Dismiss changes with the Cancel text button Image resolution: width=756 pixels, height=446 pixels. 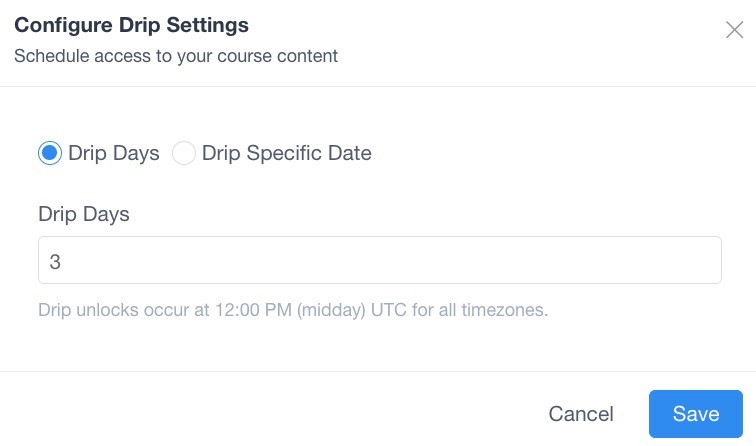tap(581, 414)
